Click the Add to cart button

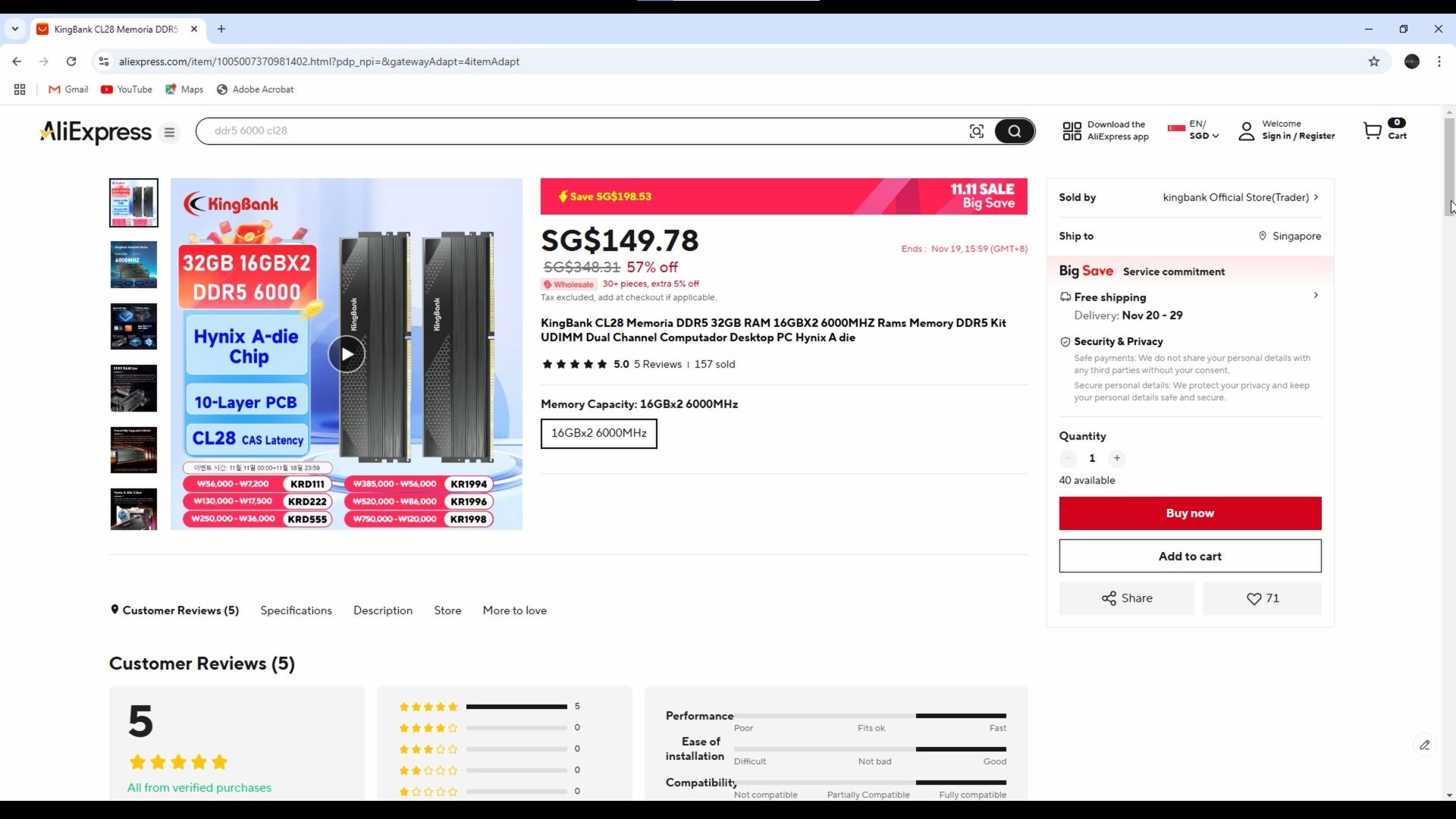coord(1190,556)
